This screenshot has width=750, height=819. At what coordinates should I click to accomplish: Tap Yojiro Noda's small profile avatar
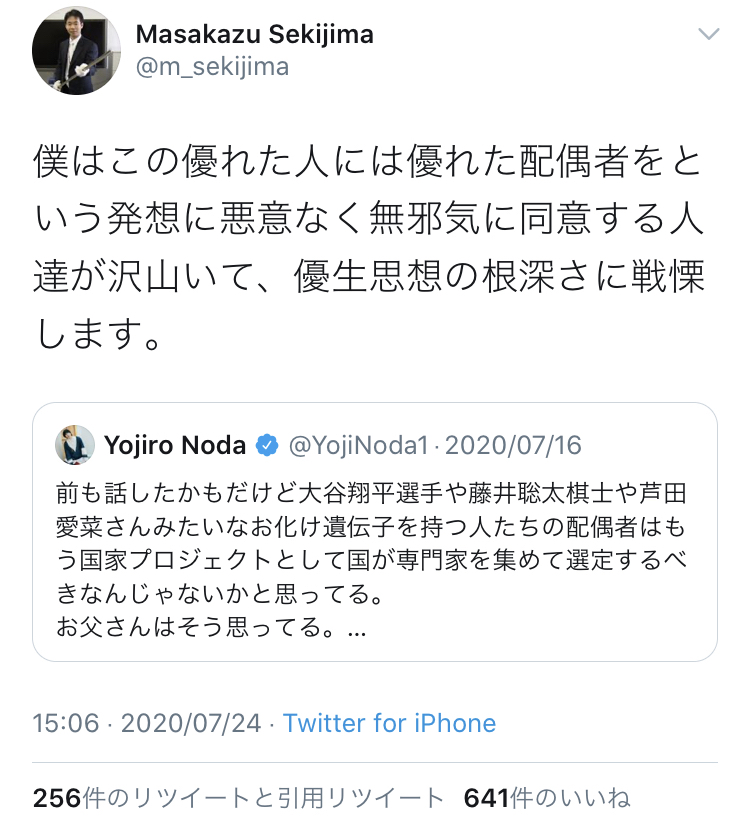[75, 445]
